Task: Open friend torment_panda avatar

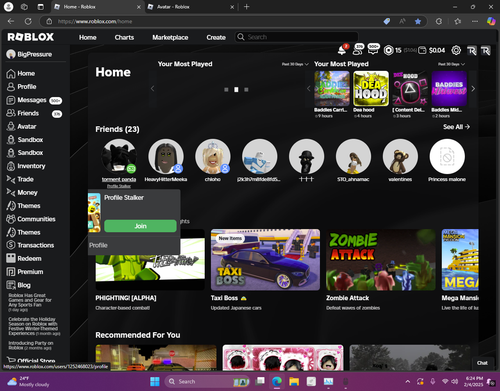Action: (x=119, y=156)
